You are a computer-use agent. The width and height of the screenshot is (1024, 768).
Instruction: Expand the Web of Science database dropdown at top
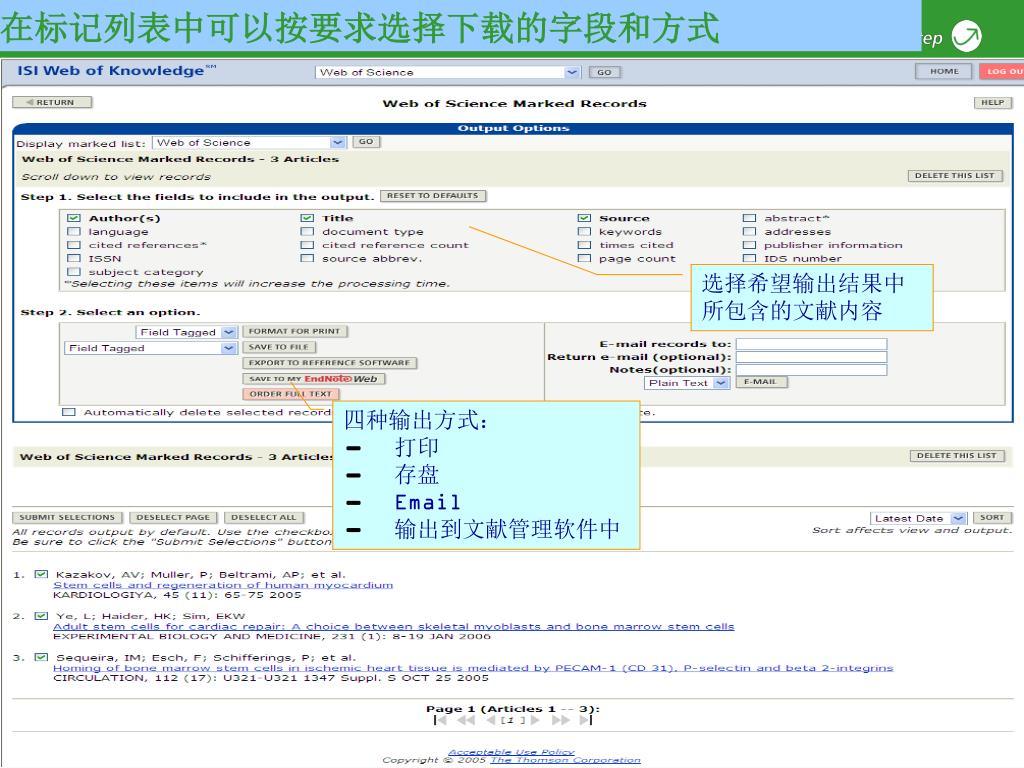[x=571, y=72]
